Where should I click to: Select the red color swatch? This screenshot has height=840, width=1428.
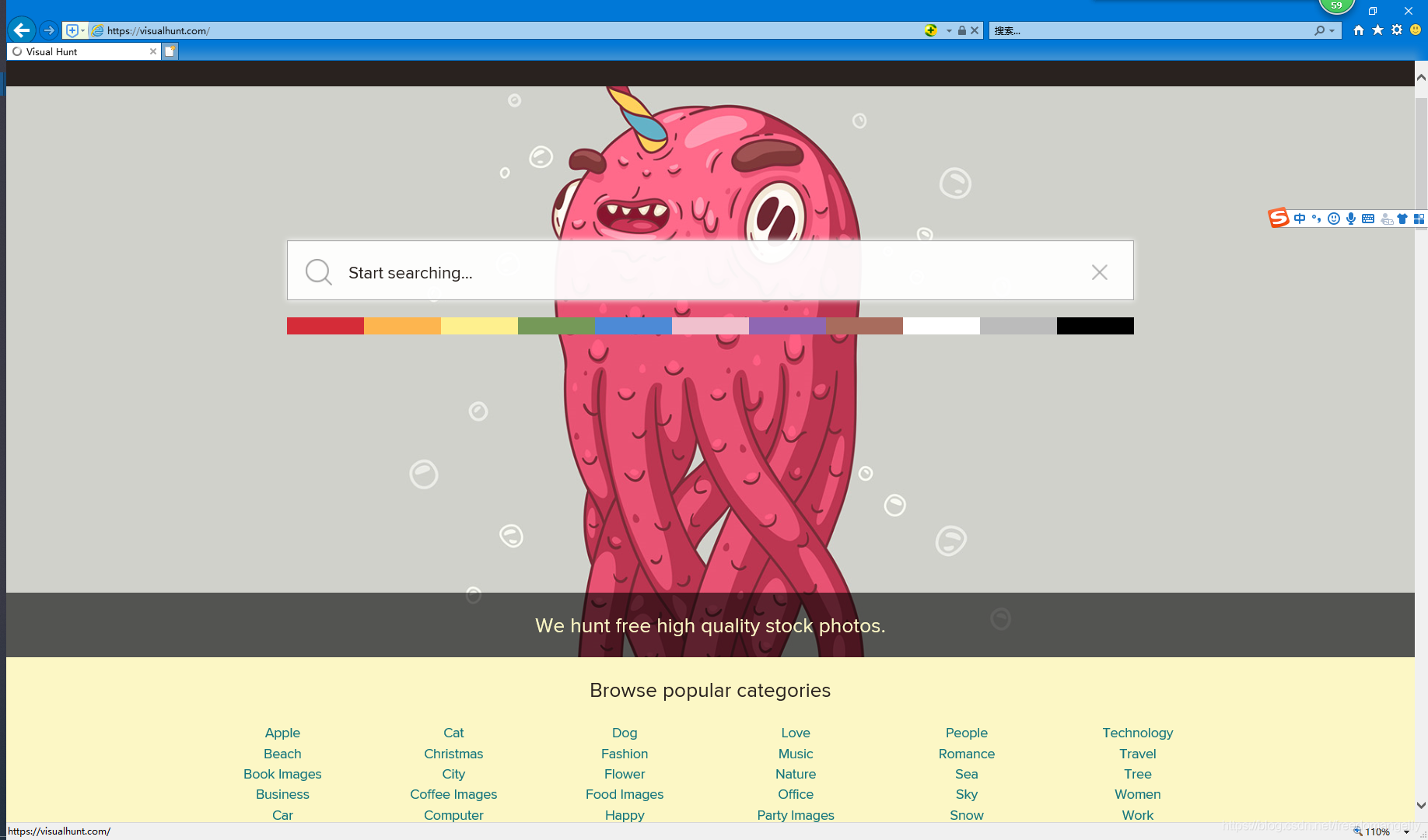coord(325,326)
